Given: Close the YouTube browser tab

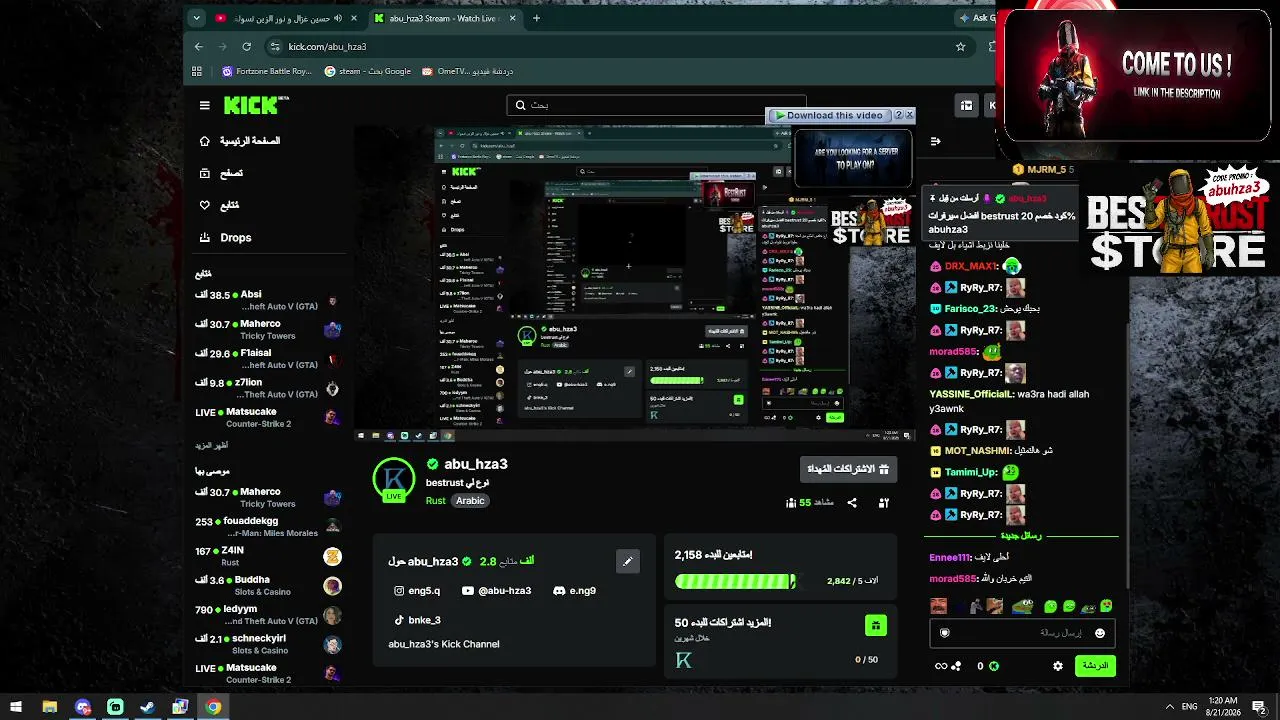Looking at the screenshot, I should [x=354, y=18].
